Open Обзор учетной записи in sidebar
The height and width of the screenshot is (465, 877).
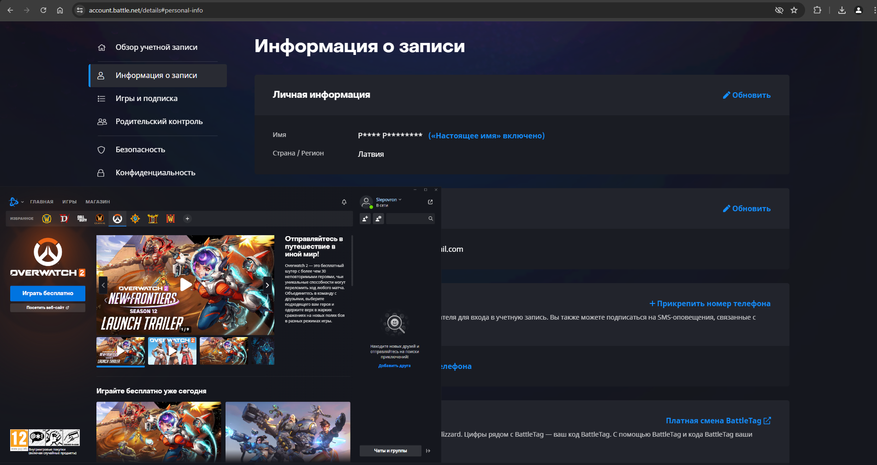[157, 48]
